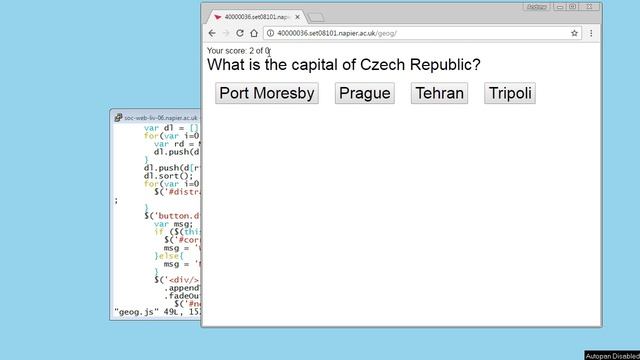The image size is (640, 360).
Task: Click the browser forward arrow
Action: [226, 33]
